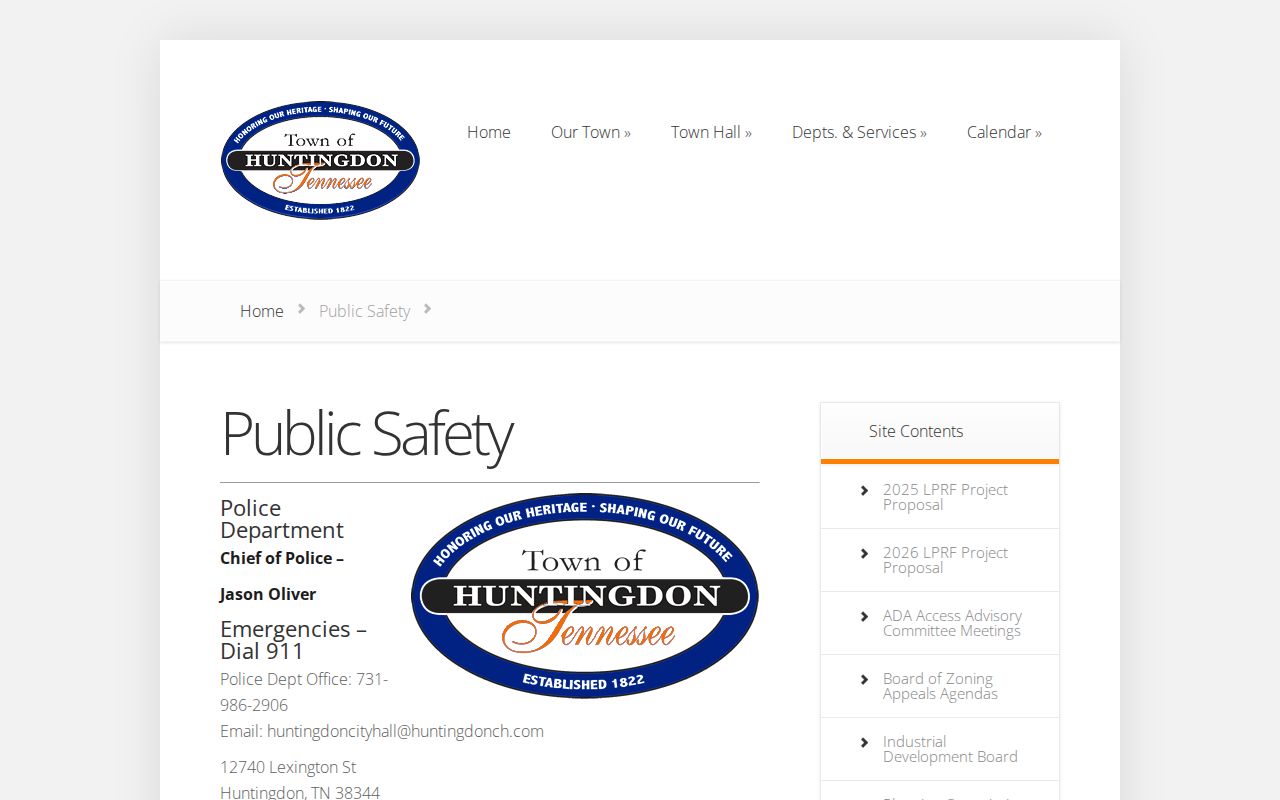
Task: Click the Site Contents sidebar heading
Action: [x=916, y=431]
